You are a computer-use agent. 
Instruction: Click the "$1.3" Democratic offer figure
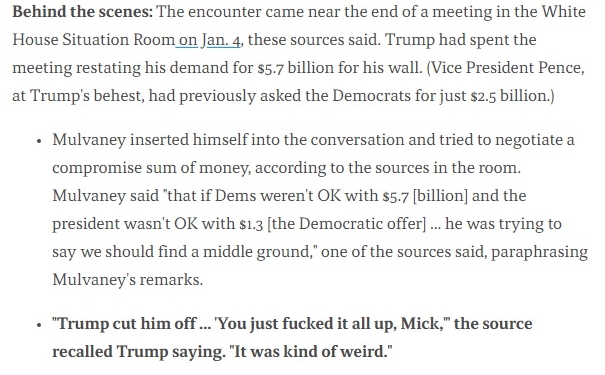point(251,224)
